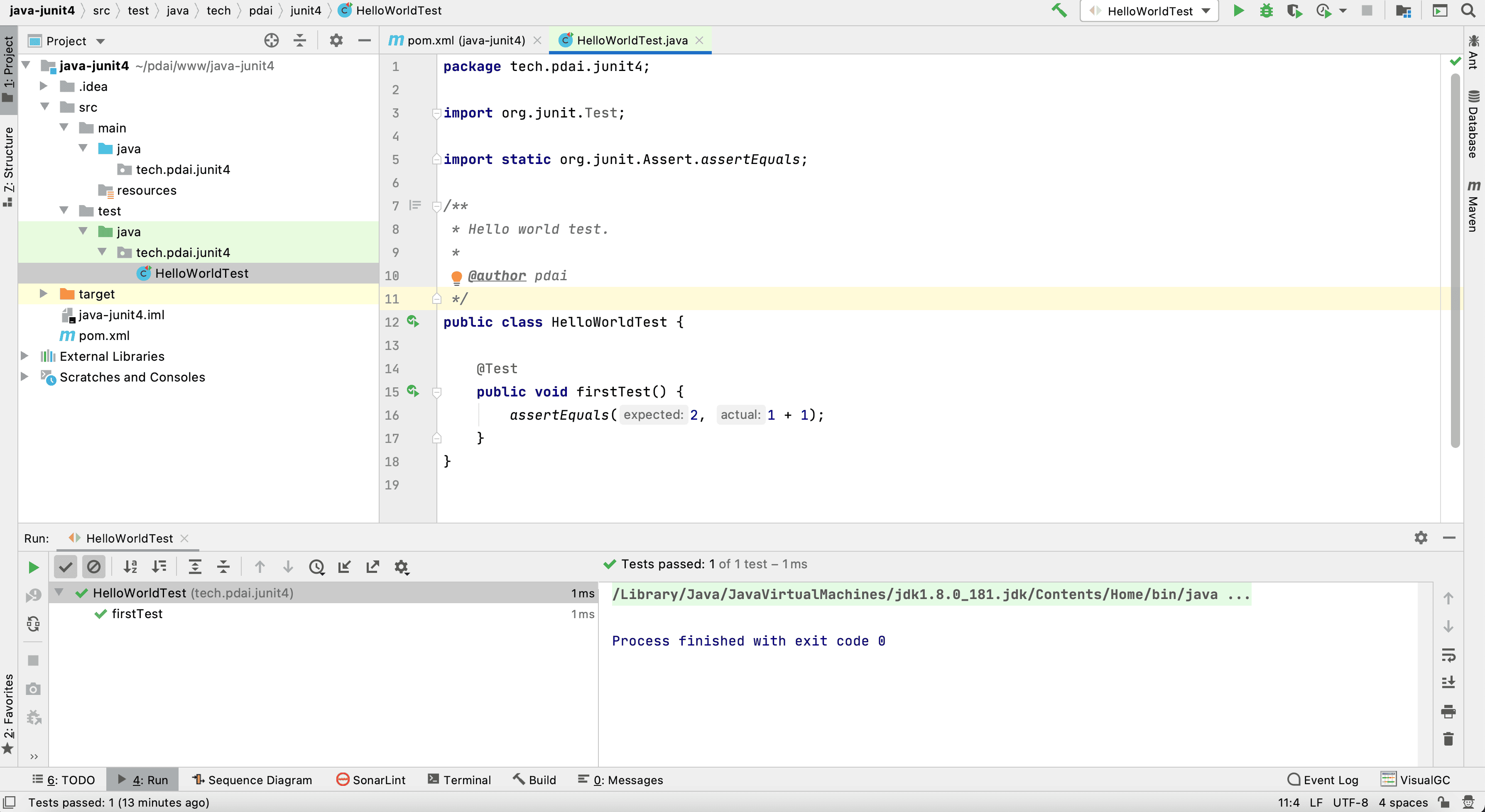Screen dimensions: 1485x812
Task: Expand External Libraries node
Action: (25, 356)
